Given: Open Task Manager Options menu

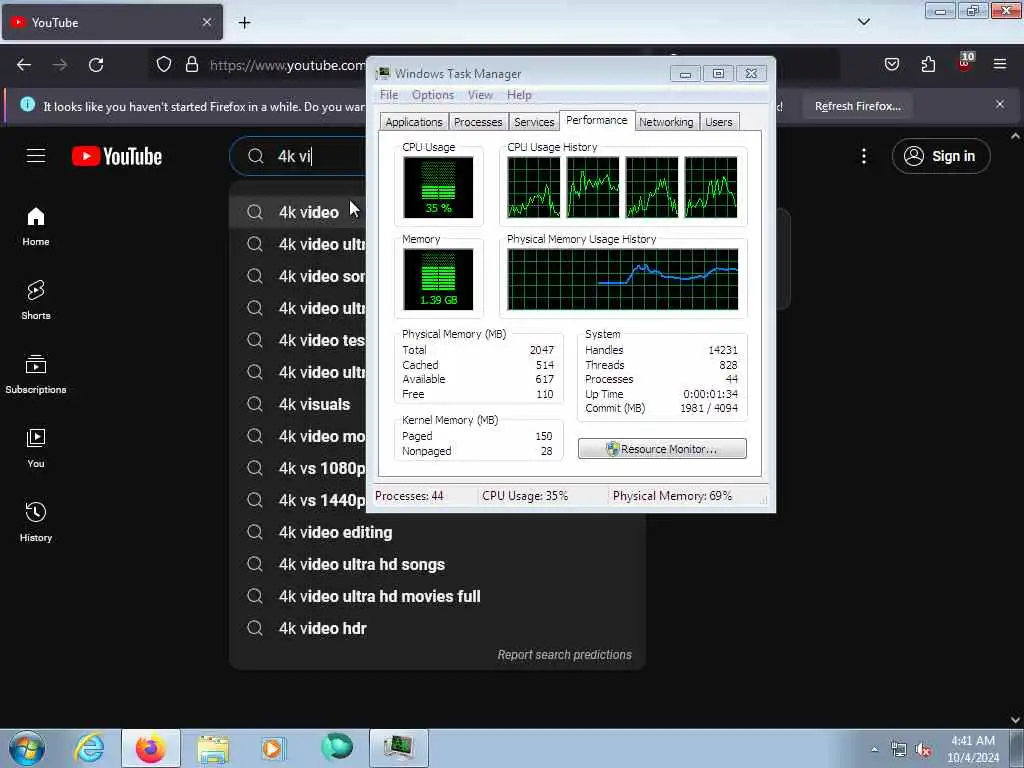Looking at the screenshot, I should click(x=432, y=95).
